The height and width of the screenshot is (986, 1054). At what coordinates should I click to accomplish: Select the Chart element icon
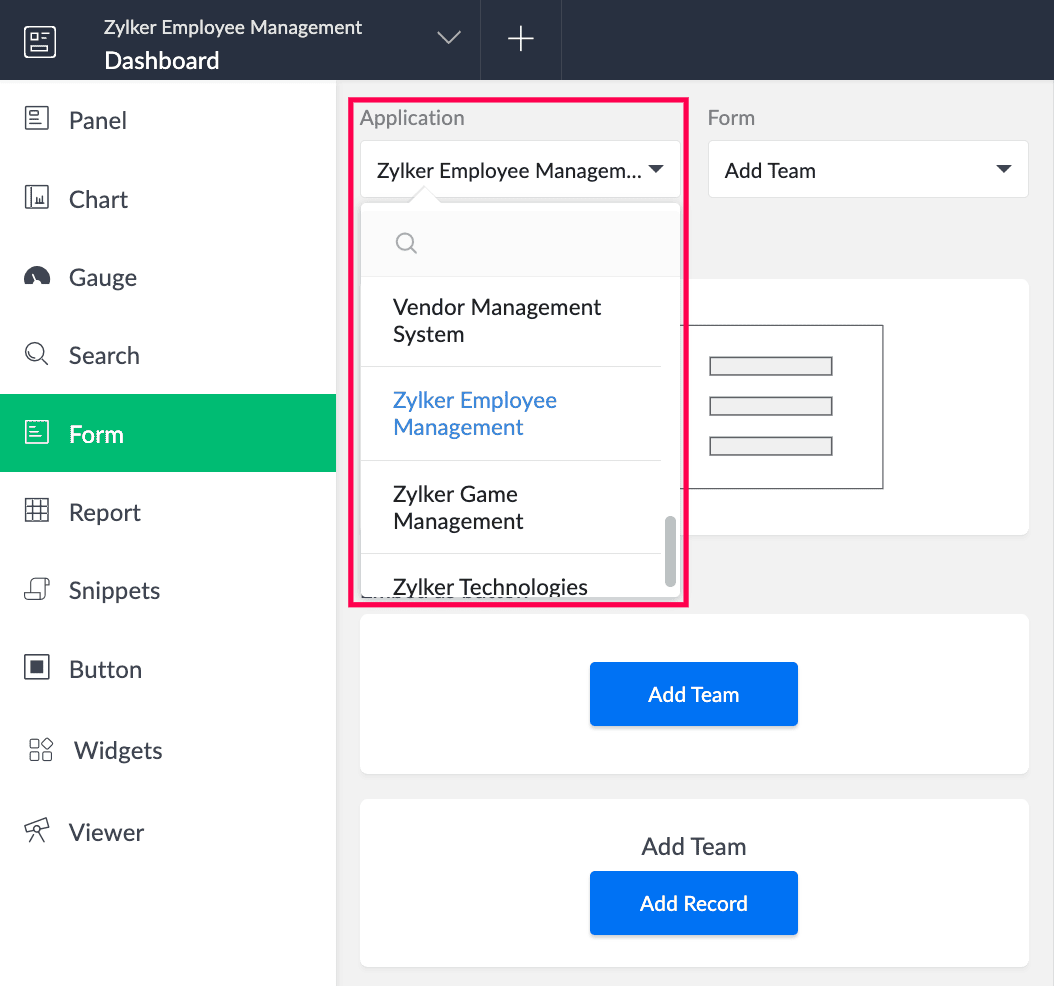37,197
